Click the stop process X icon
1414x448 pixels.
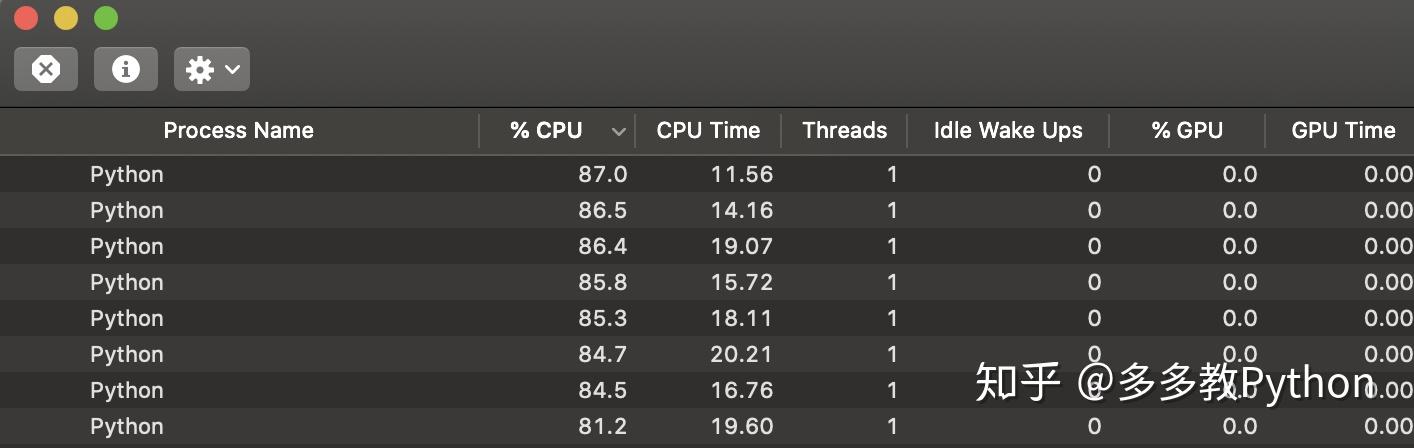[x=46, y=69]
